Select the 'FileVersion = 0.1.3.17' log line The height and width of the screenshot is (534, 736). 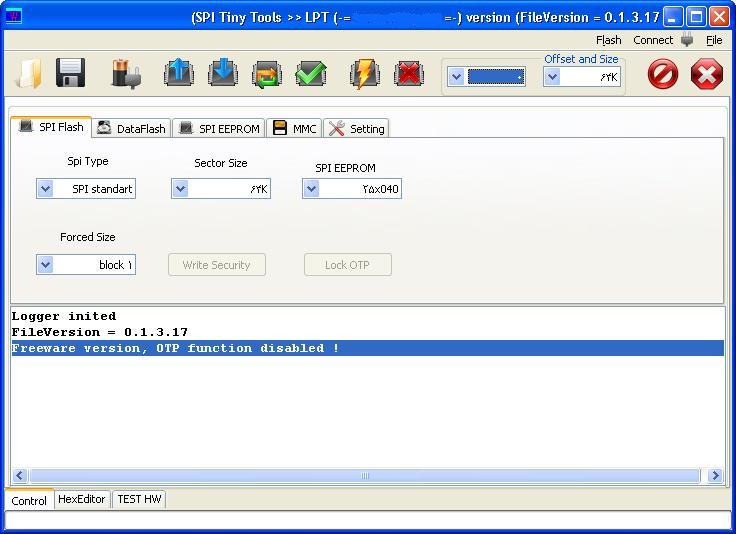tap(100, 332)
